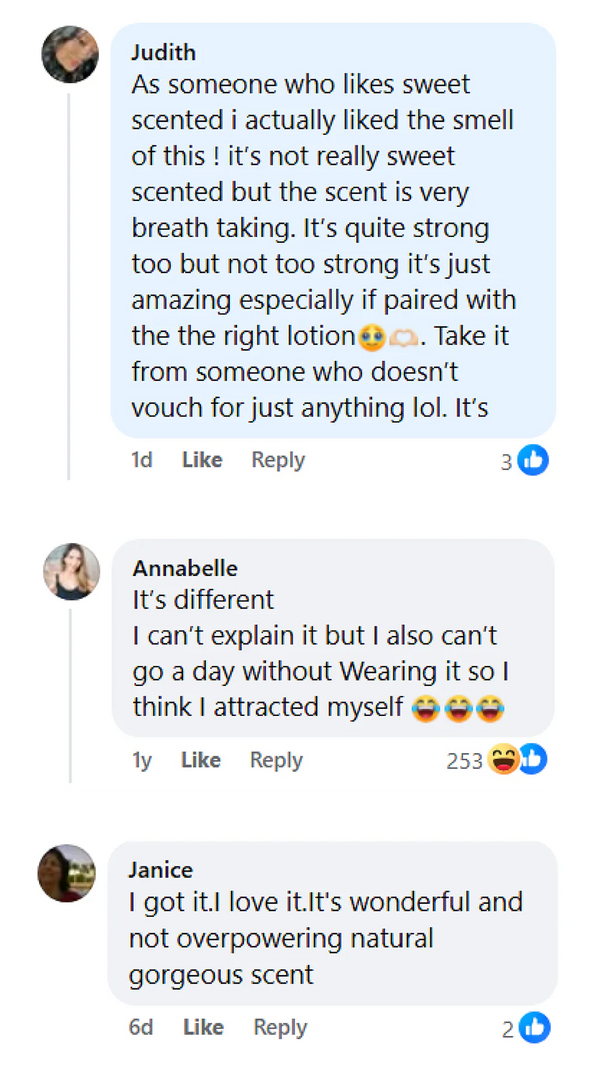Click the blue thumbs-up reaction on Judith's comment
The height and width of the screenshot is (1067, 600).
(534, 460)
